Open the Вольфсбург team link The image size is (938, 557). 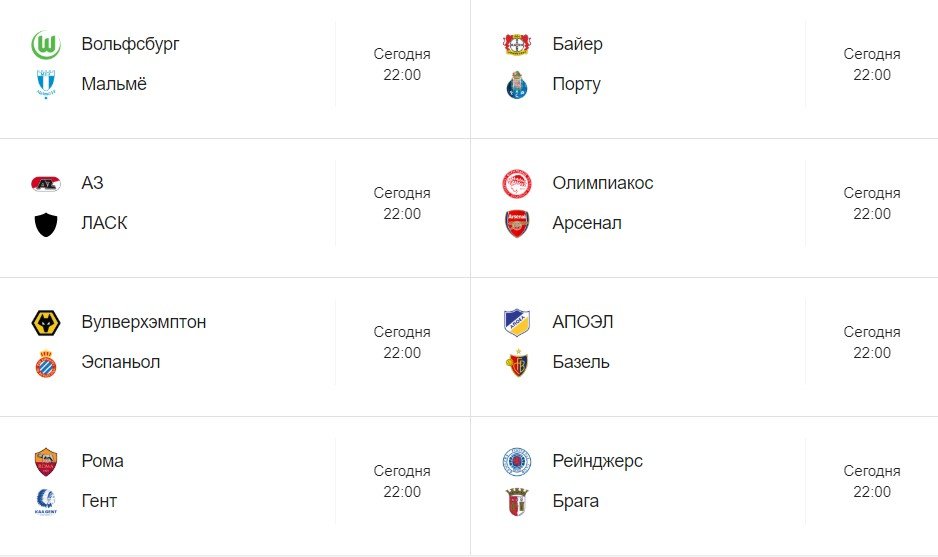point(130,44)
